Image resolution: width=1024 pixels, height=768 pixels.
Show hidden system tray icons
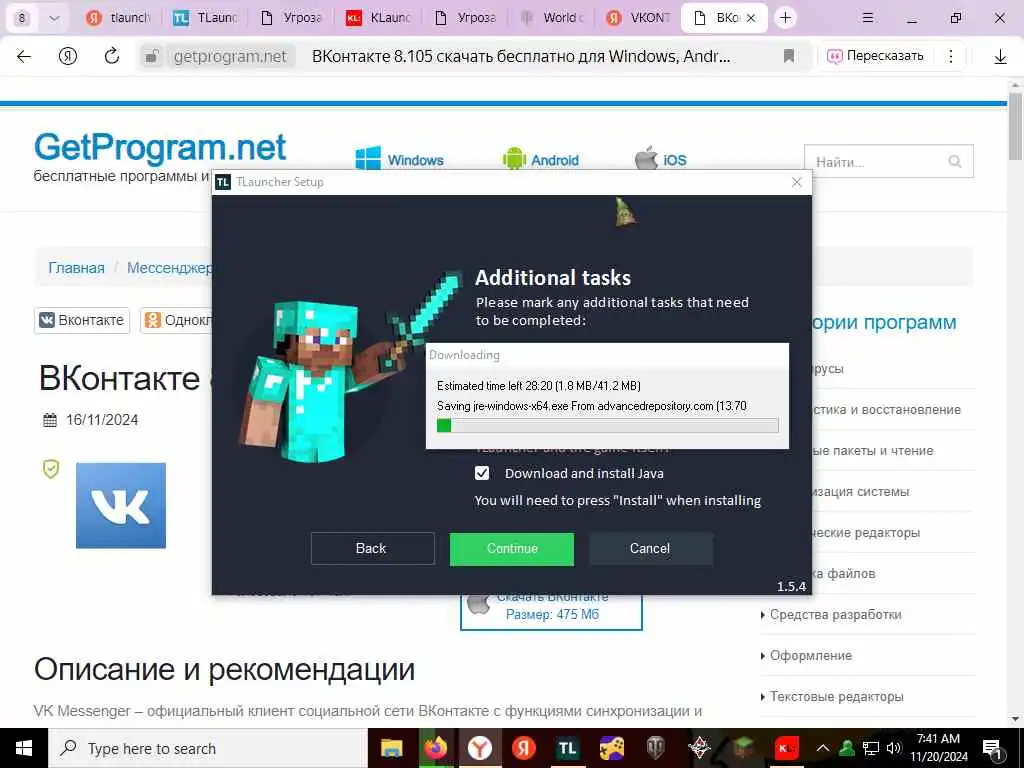coord(823,748)
